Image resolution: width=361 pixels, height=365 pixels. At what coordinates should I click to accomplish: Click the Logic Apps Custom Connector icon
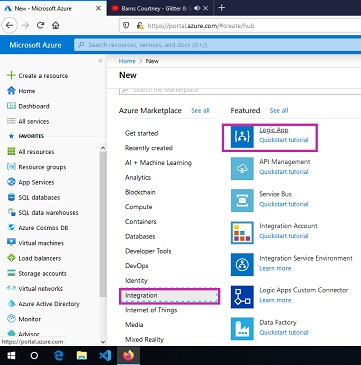coord(242,297)
